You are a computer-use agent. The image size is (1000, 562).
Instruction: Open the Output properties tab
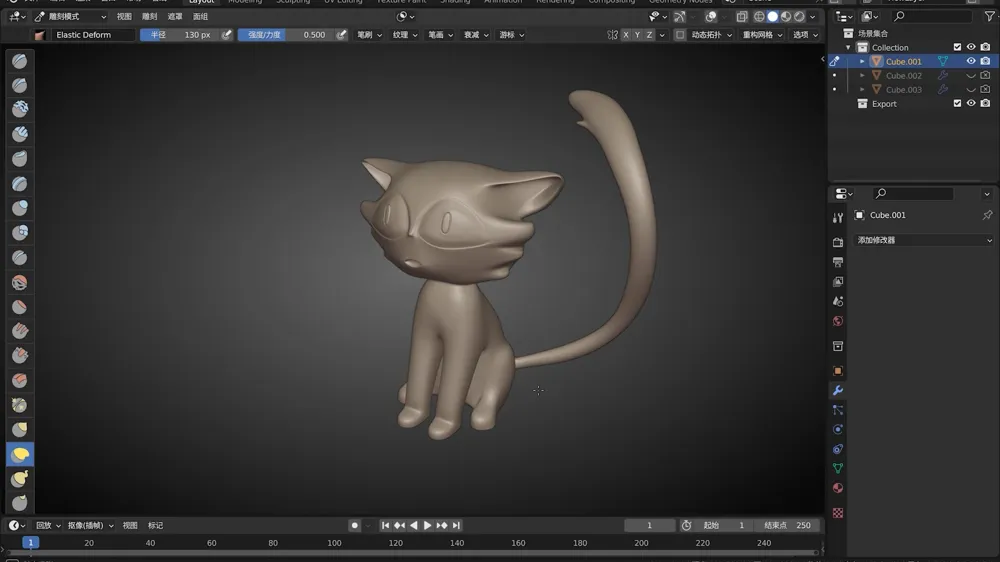point(838,262)
